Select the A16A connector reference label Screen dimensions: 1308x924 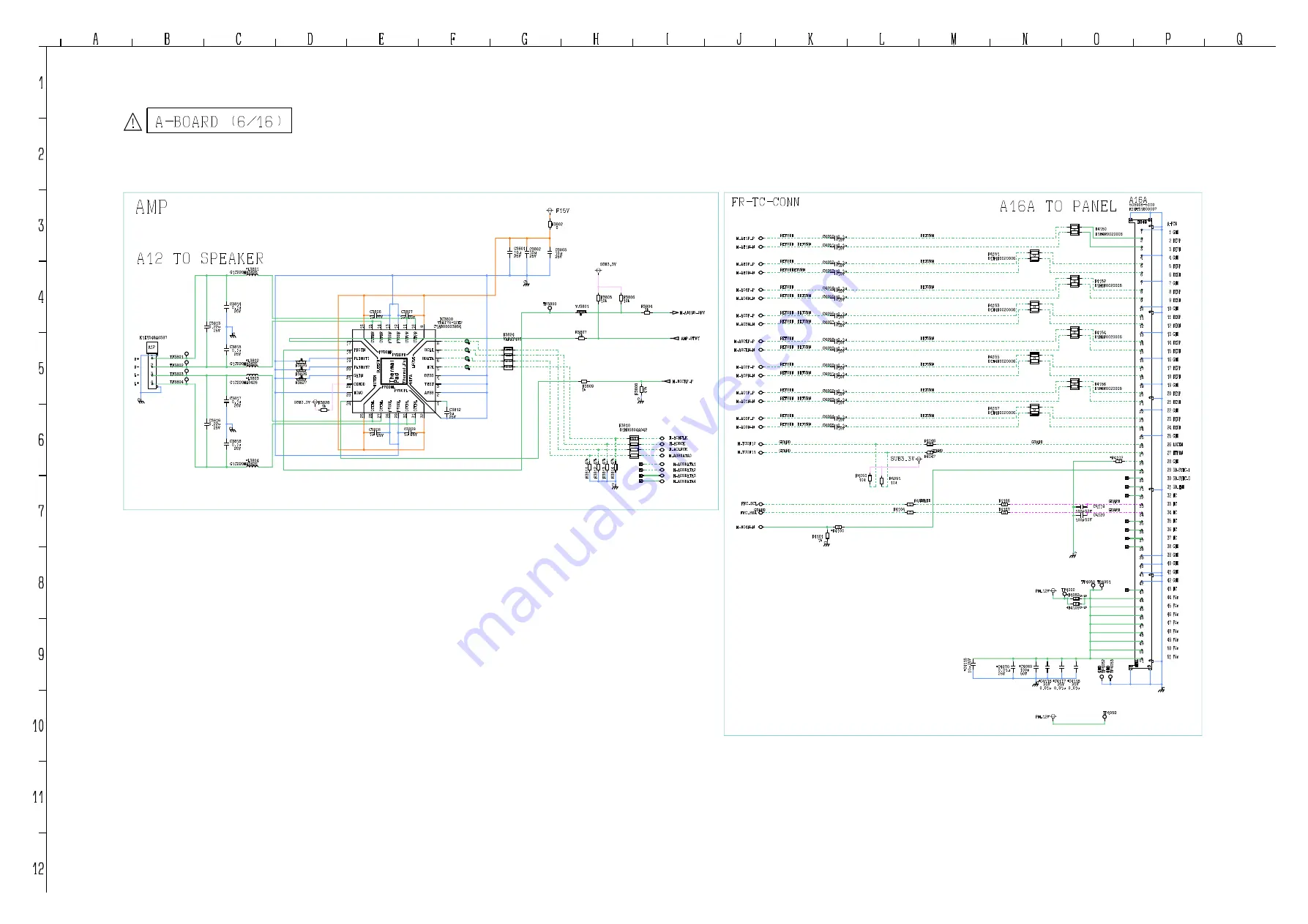coord(1138,200)
